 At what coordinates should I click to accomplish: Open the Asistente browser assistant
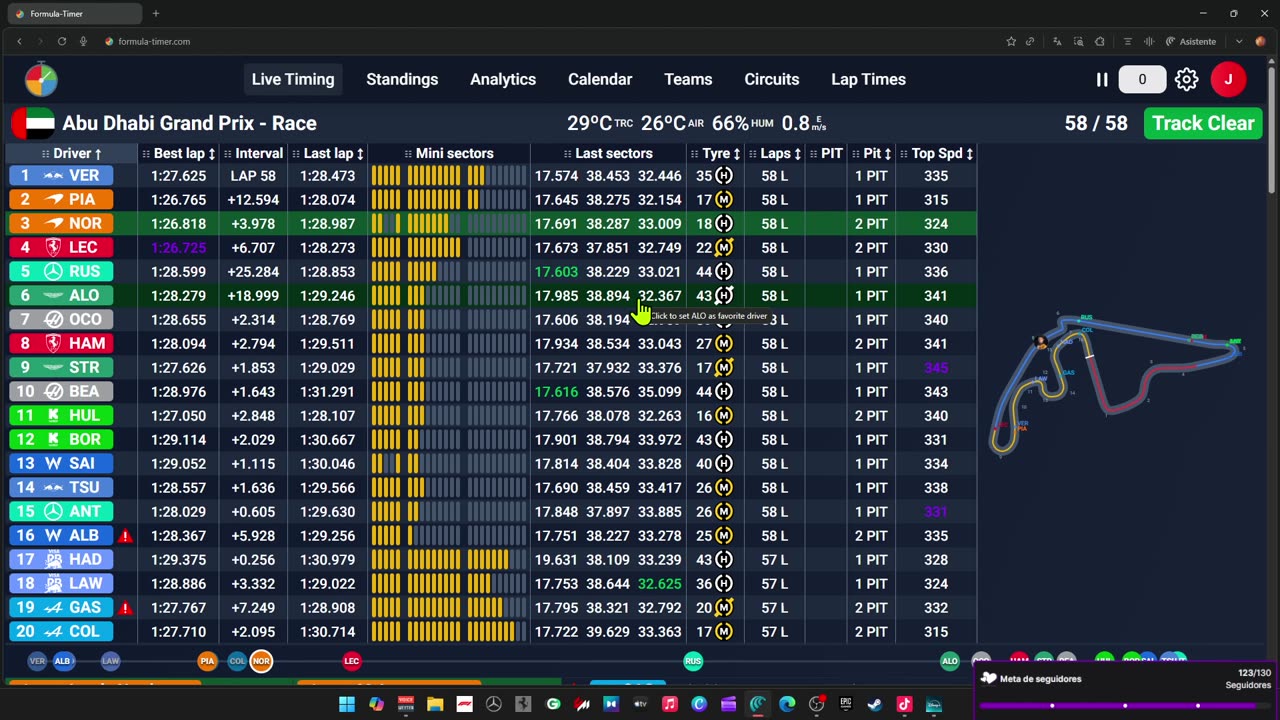pos(1191,41)
